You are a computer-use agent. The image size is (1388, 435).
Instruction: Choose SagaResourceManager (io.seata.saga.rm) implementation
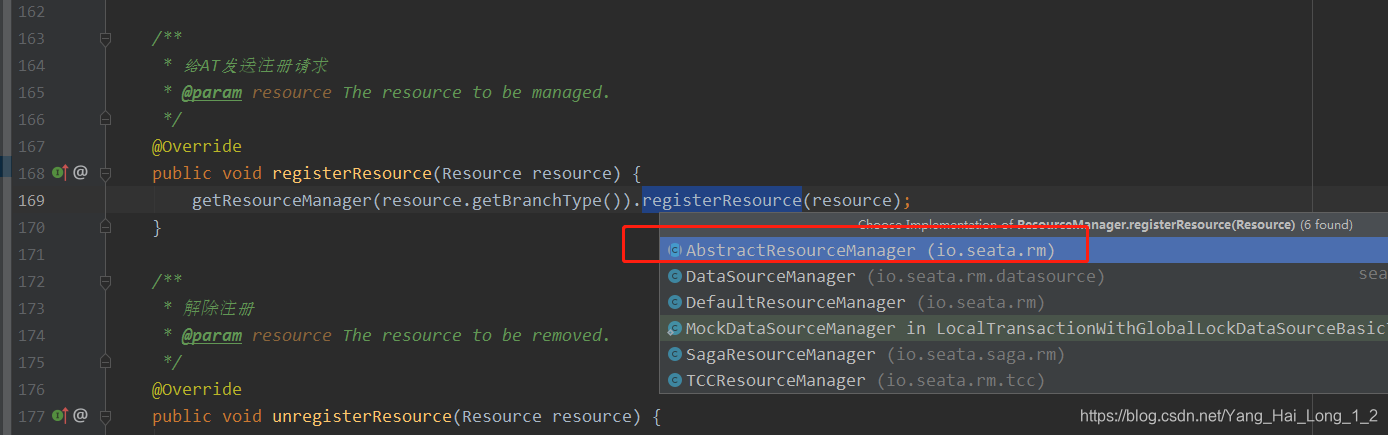(1023, 354)
